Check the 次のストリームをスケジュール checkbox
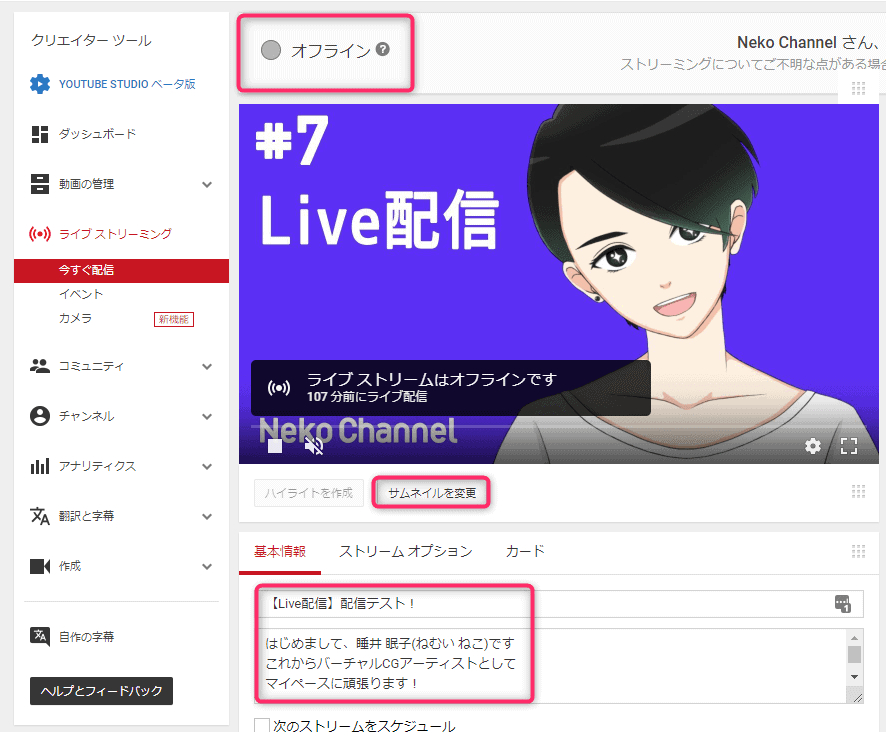 pyautogui.click(x=263, y=725)
